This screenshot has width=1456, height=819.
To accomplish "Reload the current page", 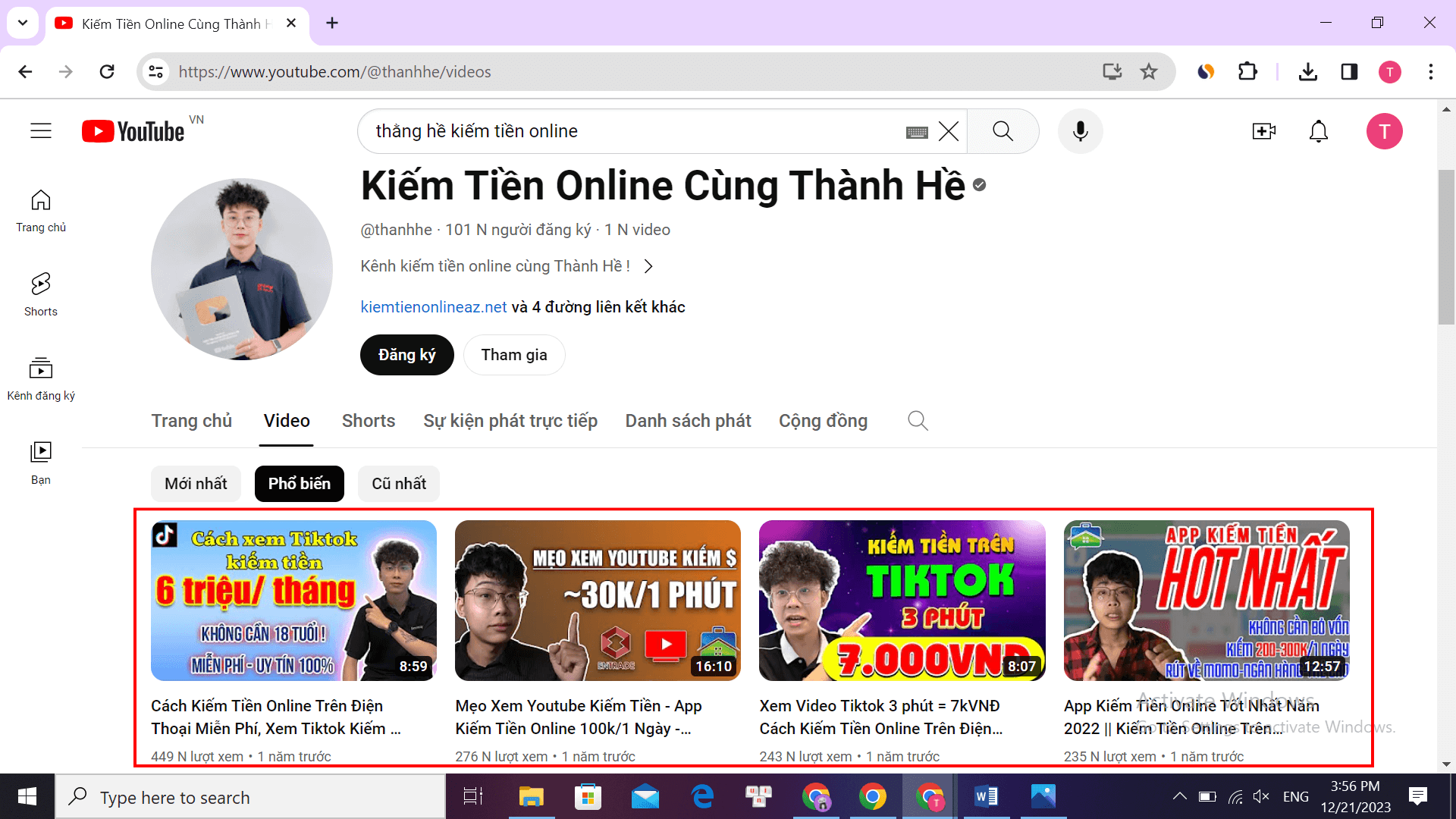I will pyautogui.click(x=107, y=71).
